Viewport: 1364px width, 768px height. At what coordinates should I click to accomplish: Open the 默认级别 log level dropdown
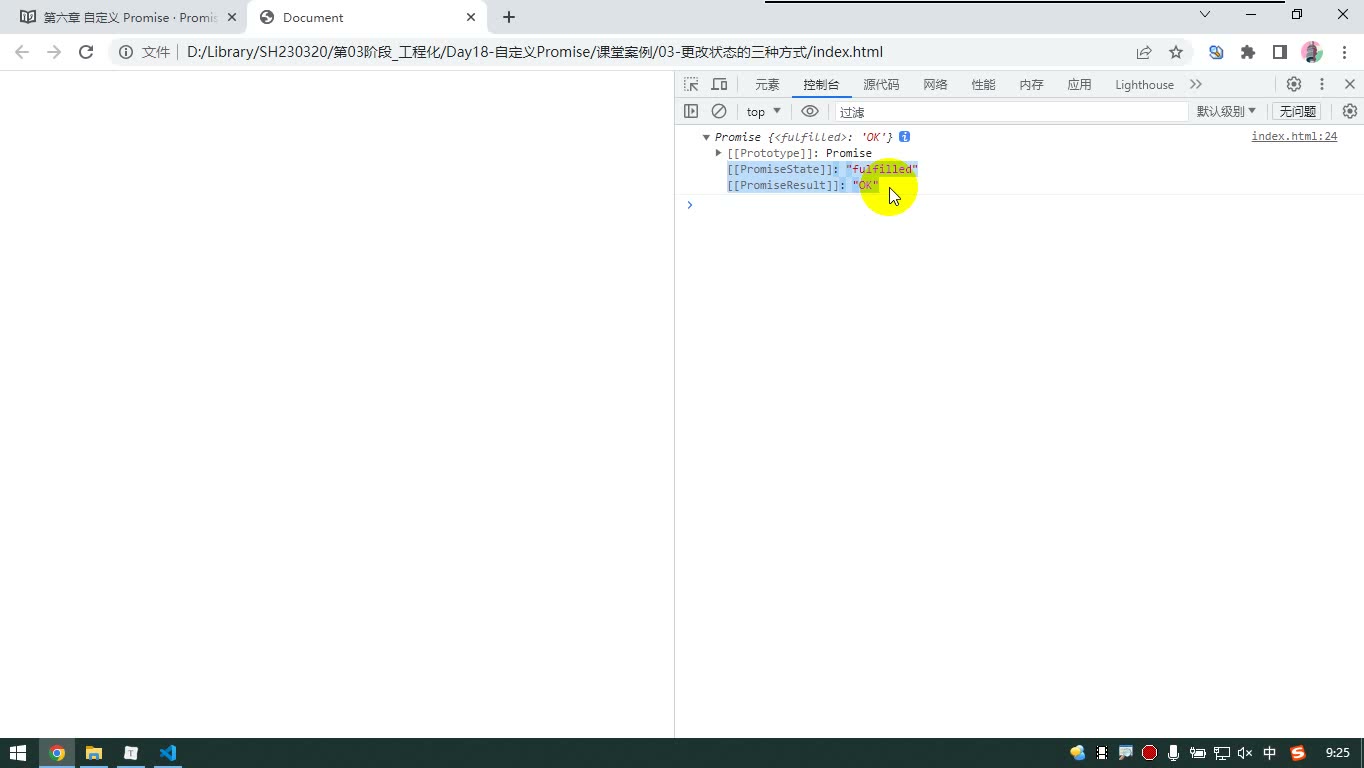(x=1226, y=111)
